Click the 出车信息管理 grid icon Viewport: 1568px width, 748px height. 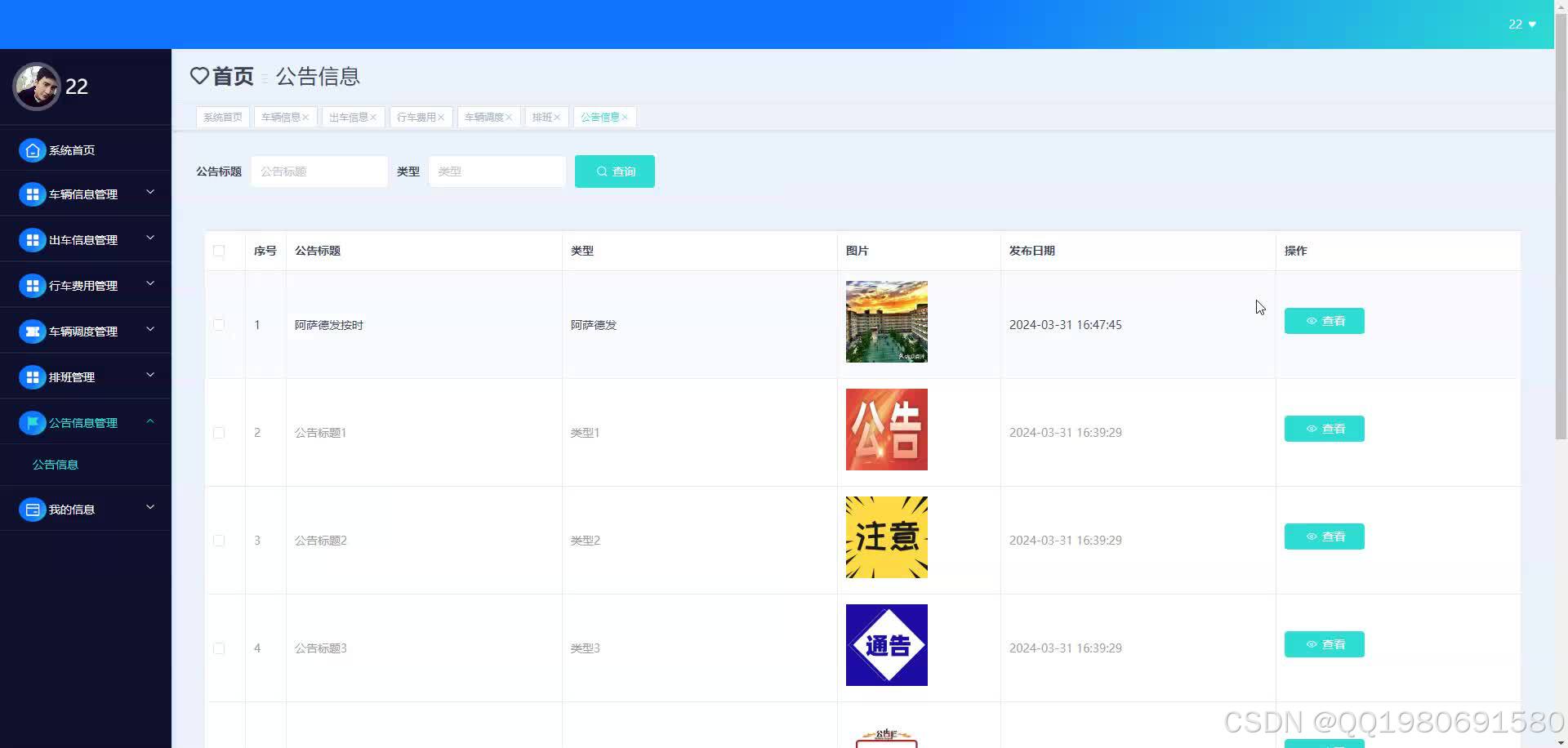(32, 240)
